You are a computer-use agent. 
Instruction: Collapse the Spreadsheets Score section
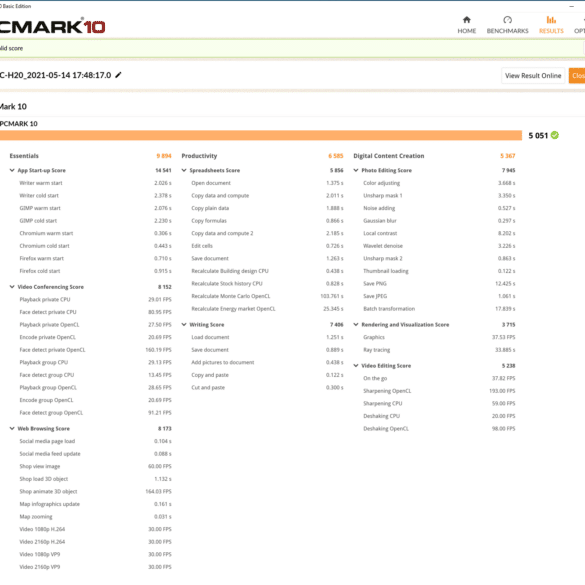(184, 170)
